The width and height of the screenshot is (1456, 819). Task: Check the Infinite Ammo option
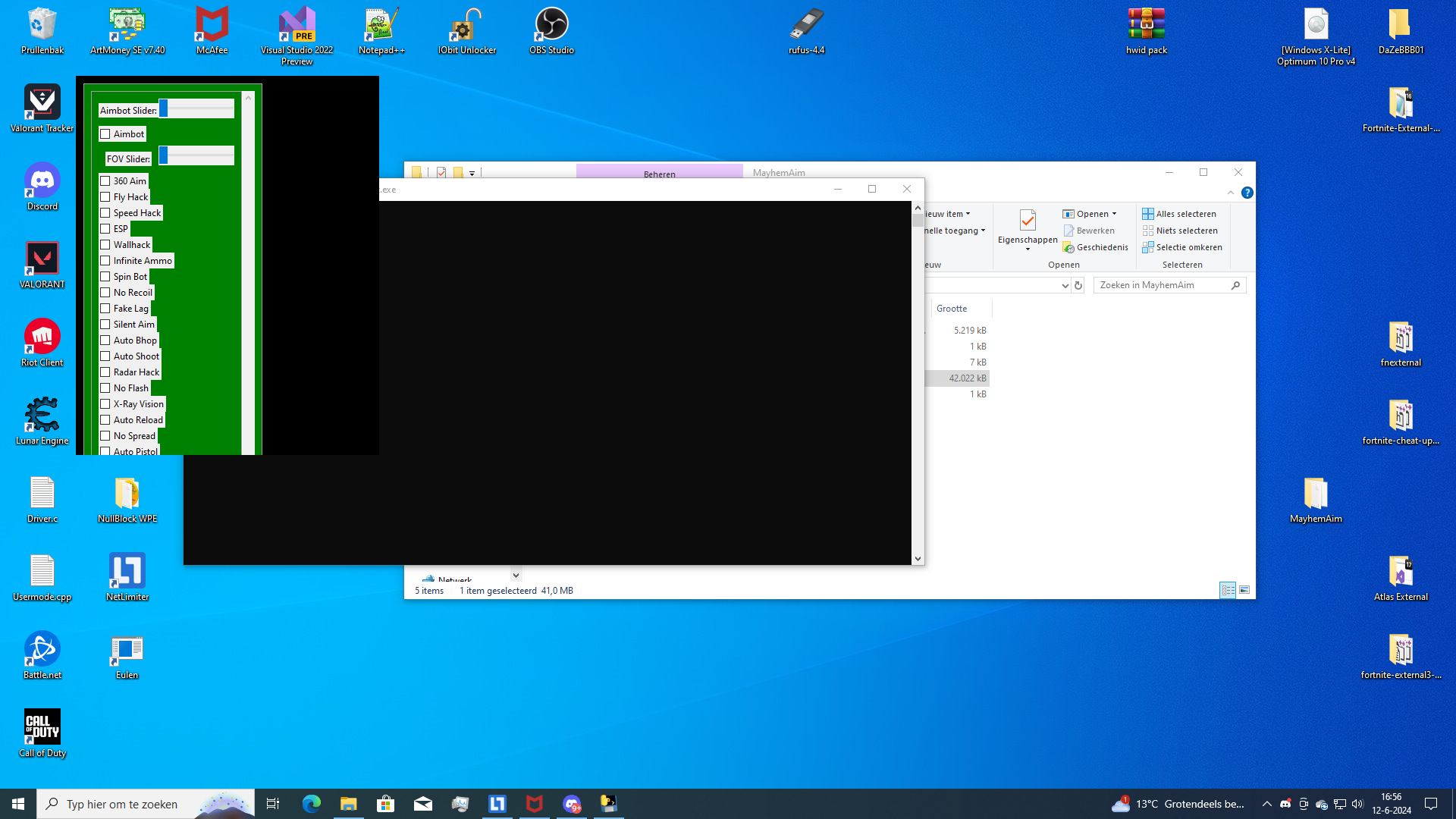[105, 261]
